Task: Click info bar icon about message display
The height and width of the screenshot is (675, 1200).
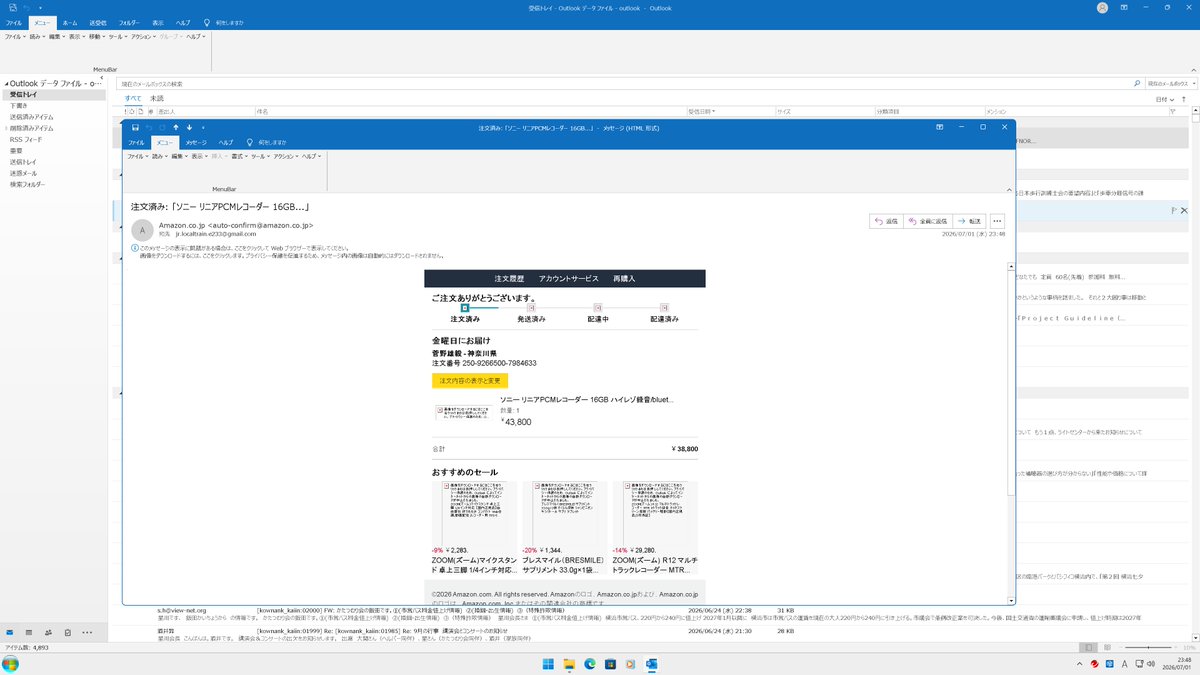Action: point(135,247)
